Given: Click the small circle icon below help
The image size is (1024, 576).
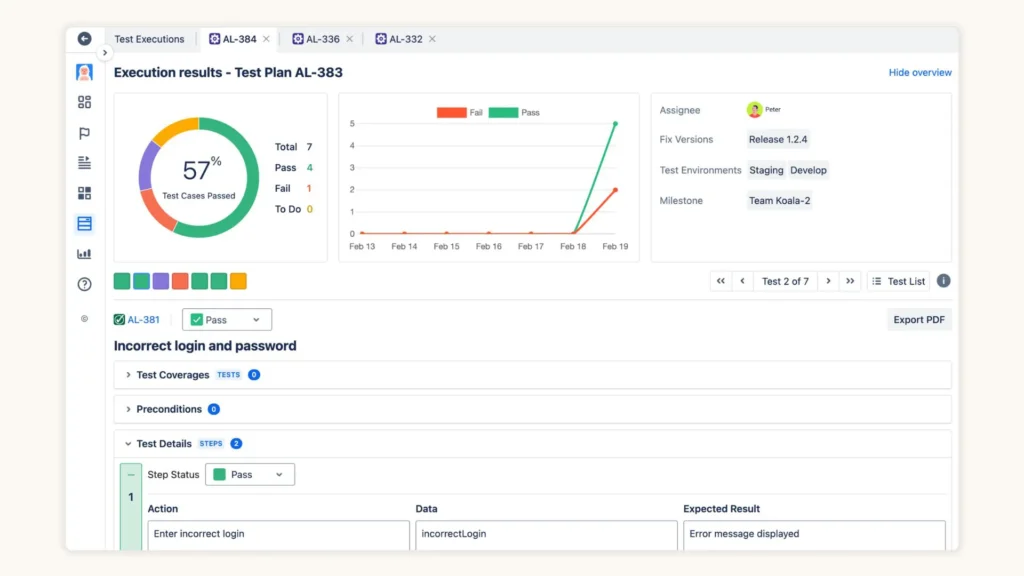Looking at the screenshot, I should pyautogui.click(x=84, y=319).
